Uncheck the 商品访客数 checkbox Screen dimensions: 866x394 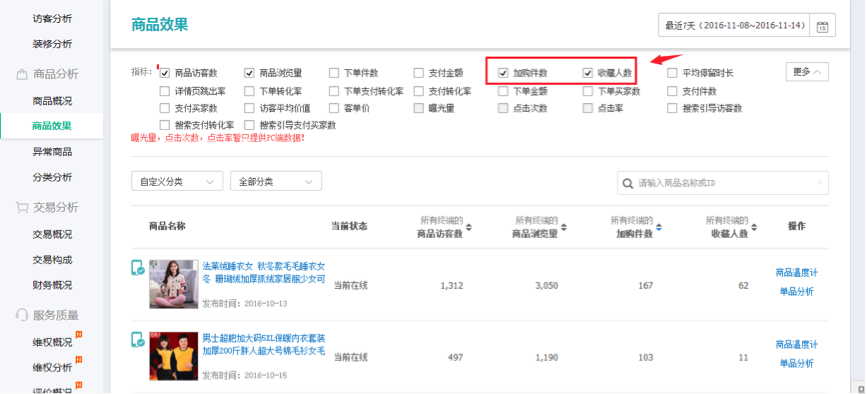[165, 73]
